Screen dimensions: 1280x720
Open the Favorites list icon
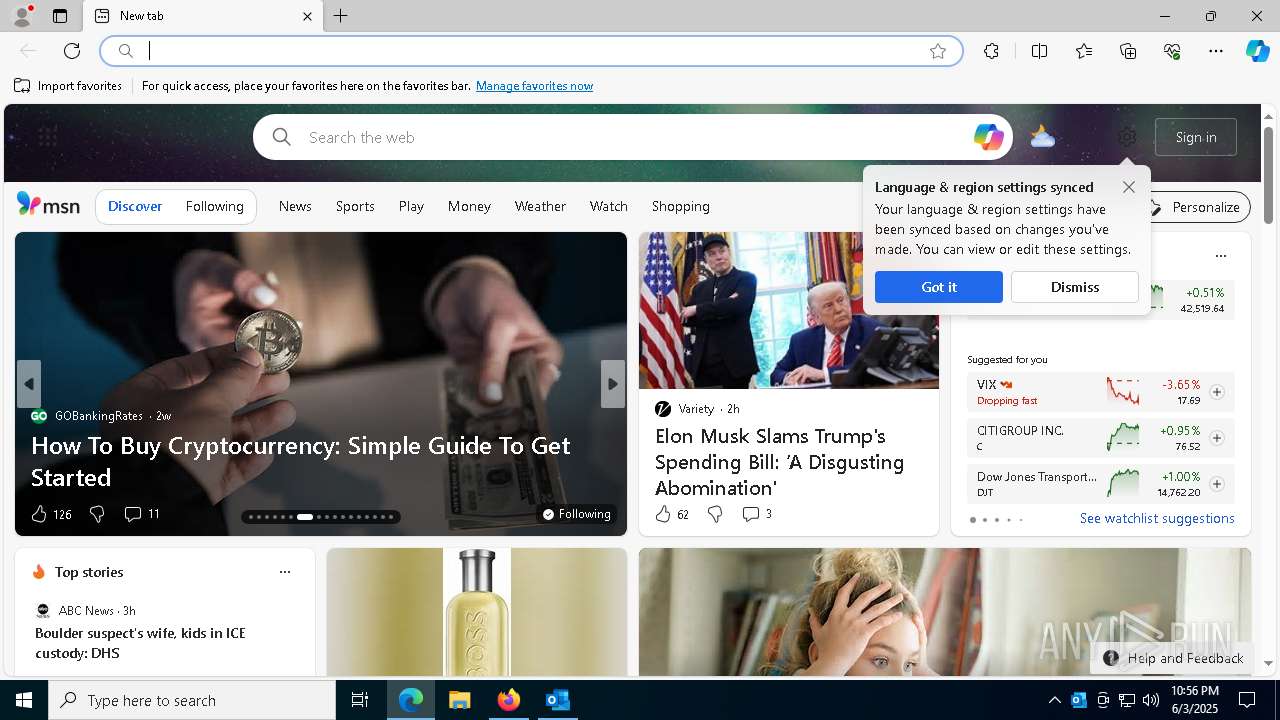coord(1084,51)
